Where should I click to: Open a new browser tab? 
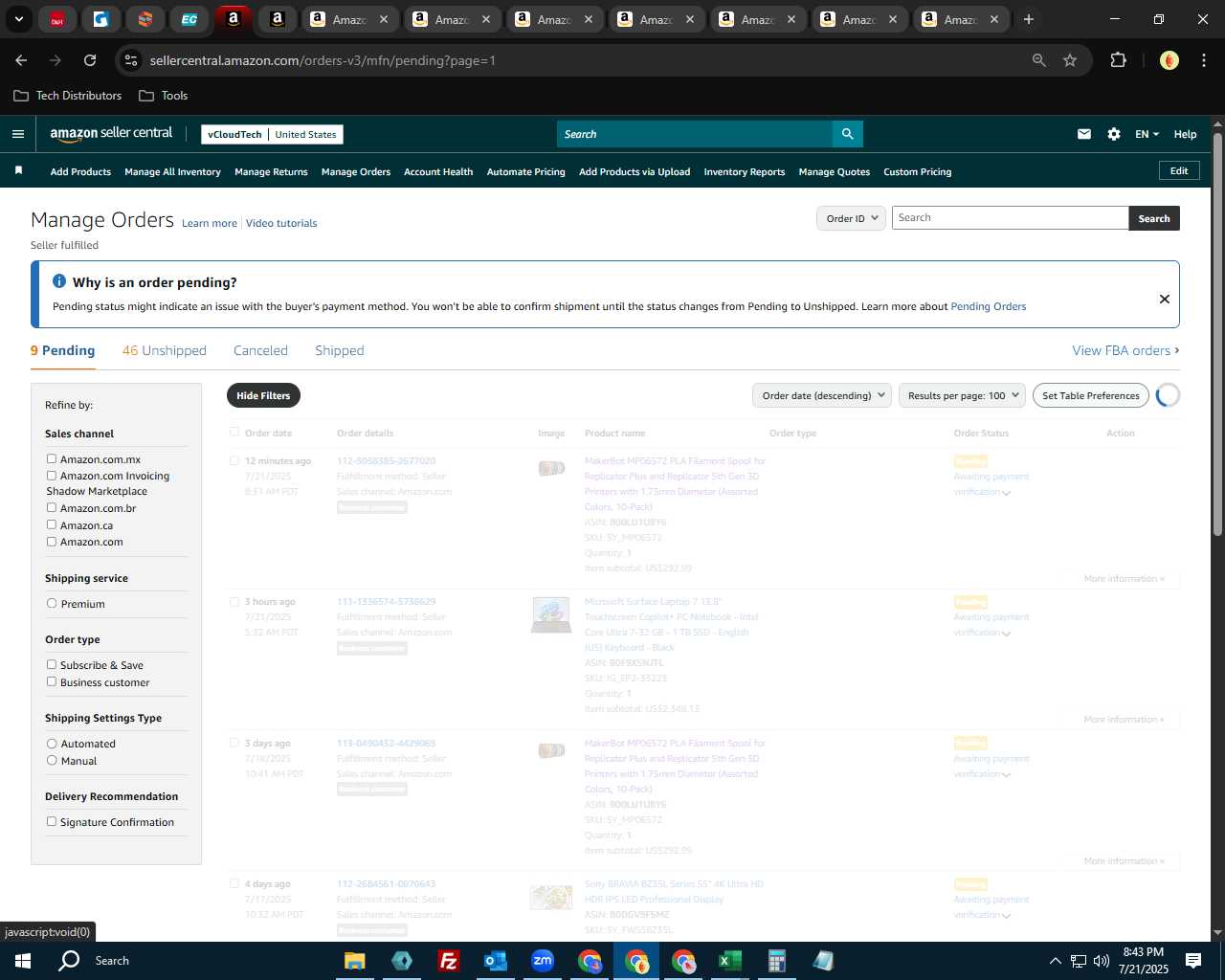[1029, 19]
